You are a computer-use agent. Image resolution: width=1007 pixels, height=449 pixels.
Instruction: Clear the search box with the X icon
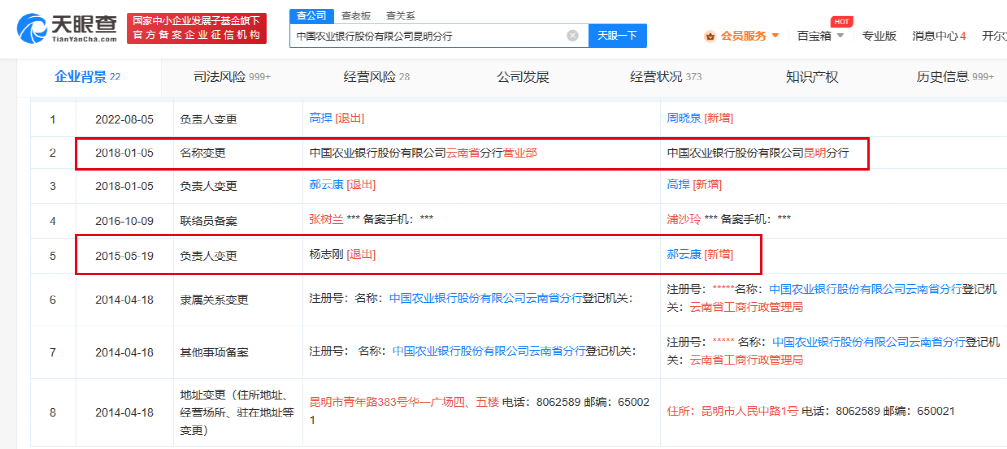pyautogui.click(x=572, y=36)
